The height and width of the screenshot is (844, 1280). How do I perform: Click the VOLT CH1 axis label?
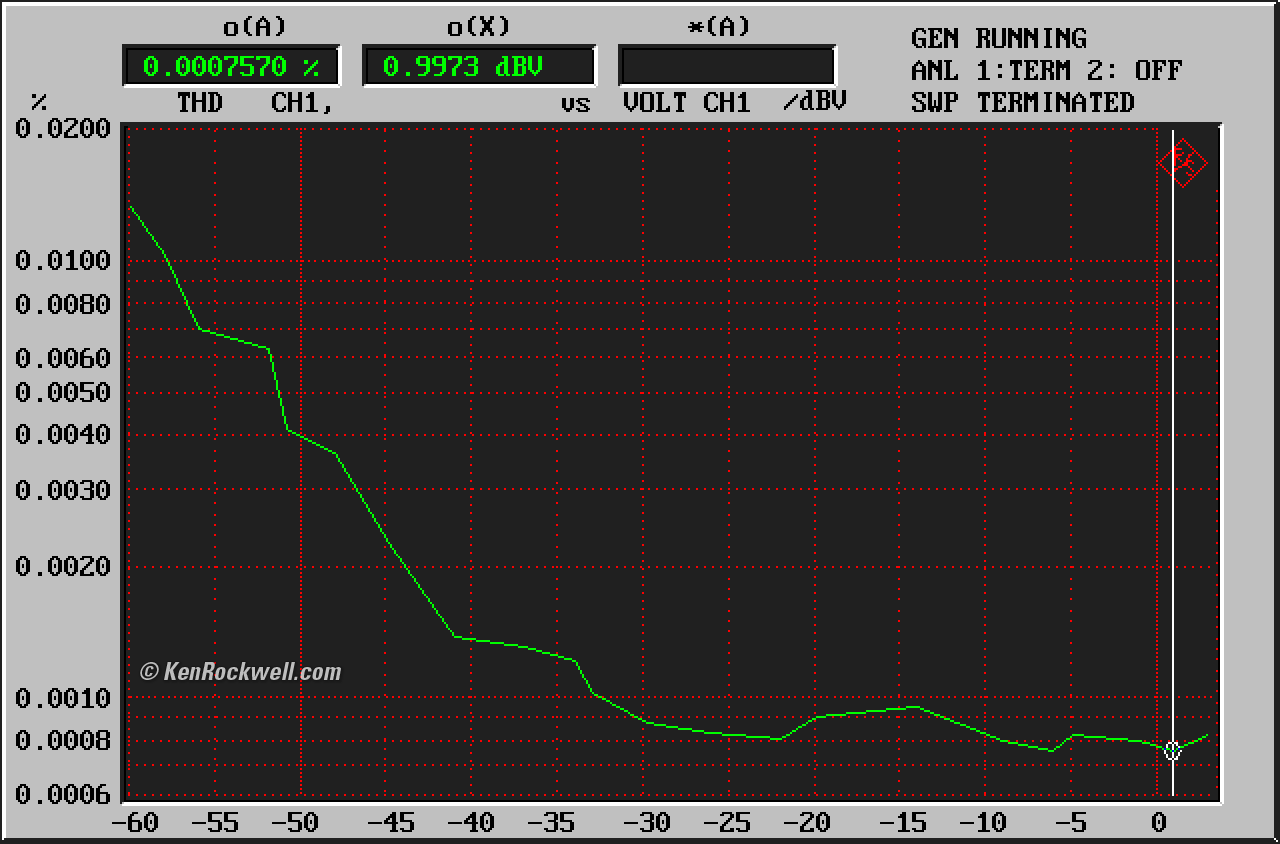686,103
